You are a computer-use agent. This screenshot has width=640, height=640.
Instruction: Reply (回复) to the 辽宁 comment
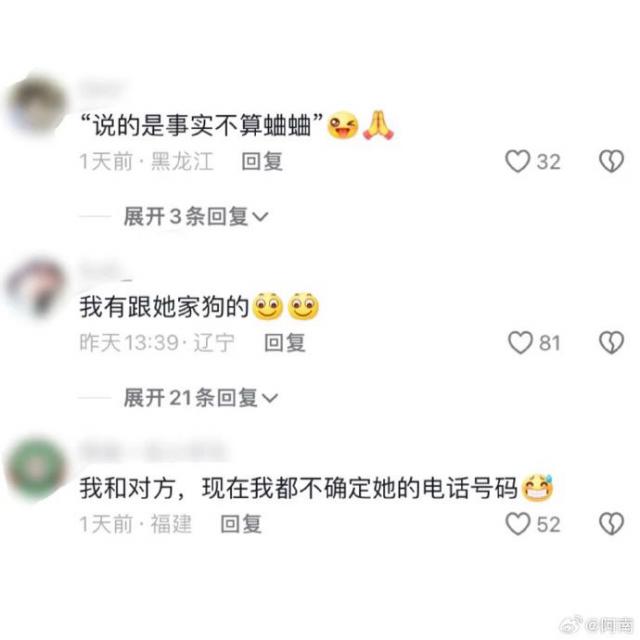(285, 342)
